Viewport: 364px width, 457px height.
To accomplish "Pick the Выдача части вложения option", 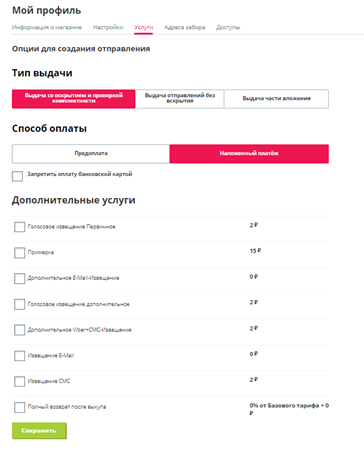I will click(x=276, y=99).
